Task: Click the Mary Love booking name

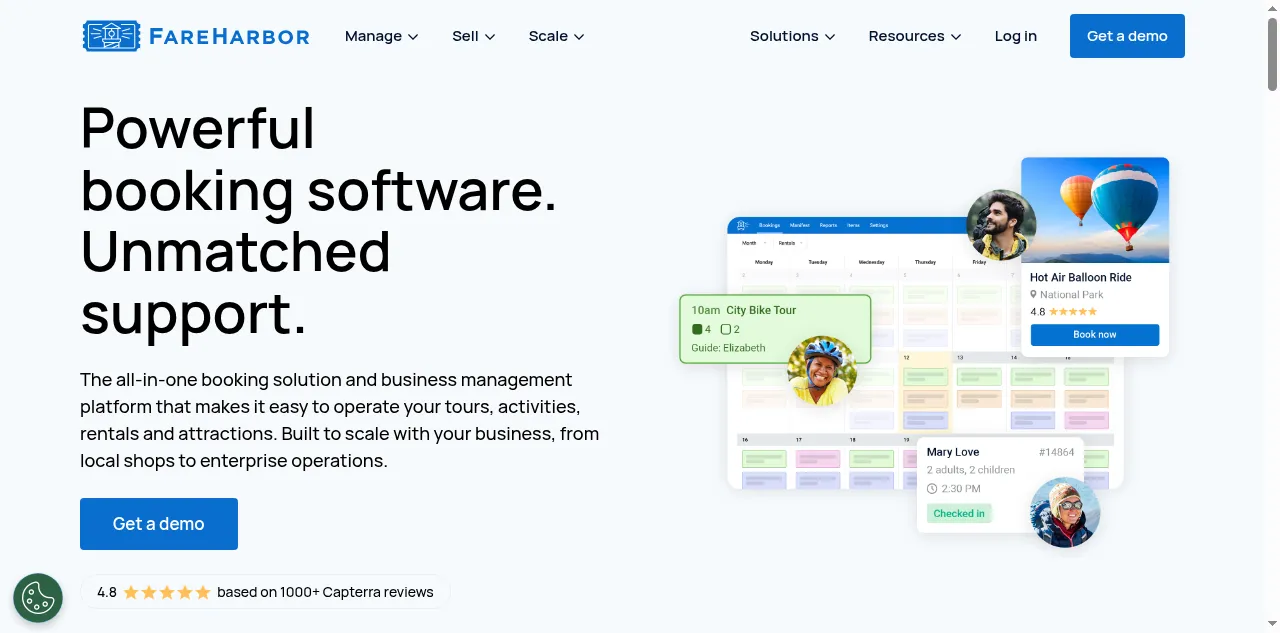Action: pyautogui.click(x=953, y=452)
